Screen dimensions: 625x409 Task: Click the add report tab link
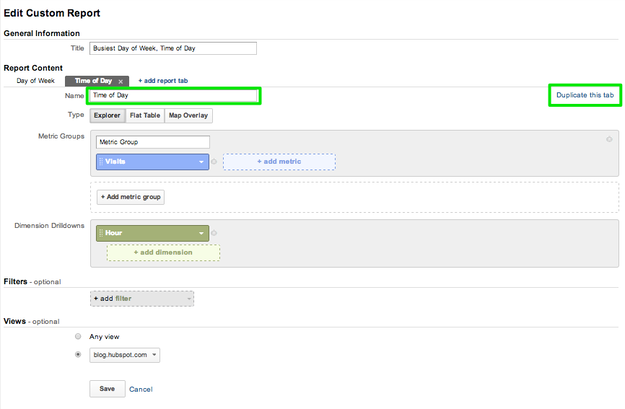pyautogui.click(x=163, y=81)
